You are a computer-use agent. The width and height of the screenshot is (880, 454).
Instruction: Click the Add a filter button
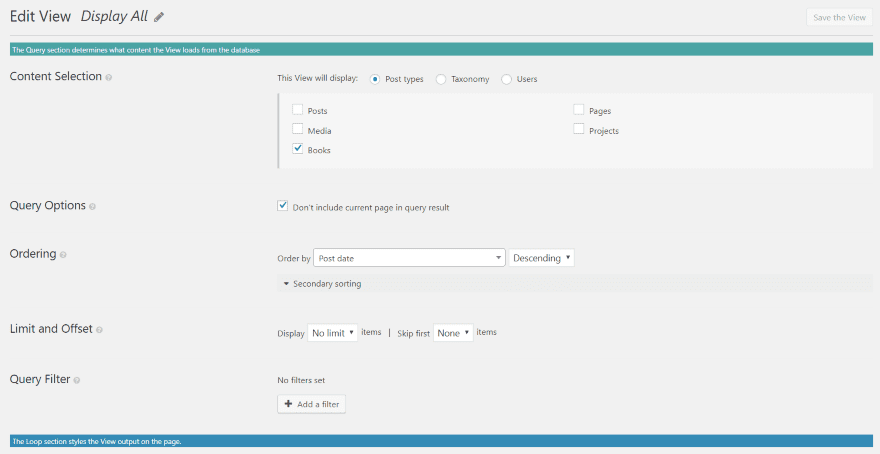[x=311, y=404]
